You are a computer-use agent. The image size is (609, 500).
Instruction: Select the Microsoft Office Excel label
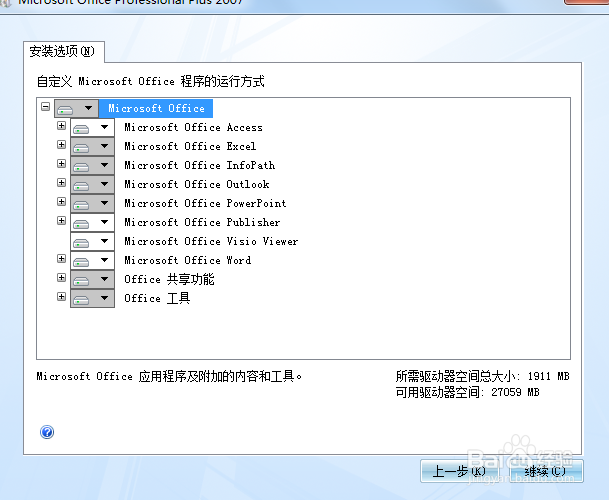190,146
